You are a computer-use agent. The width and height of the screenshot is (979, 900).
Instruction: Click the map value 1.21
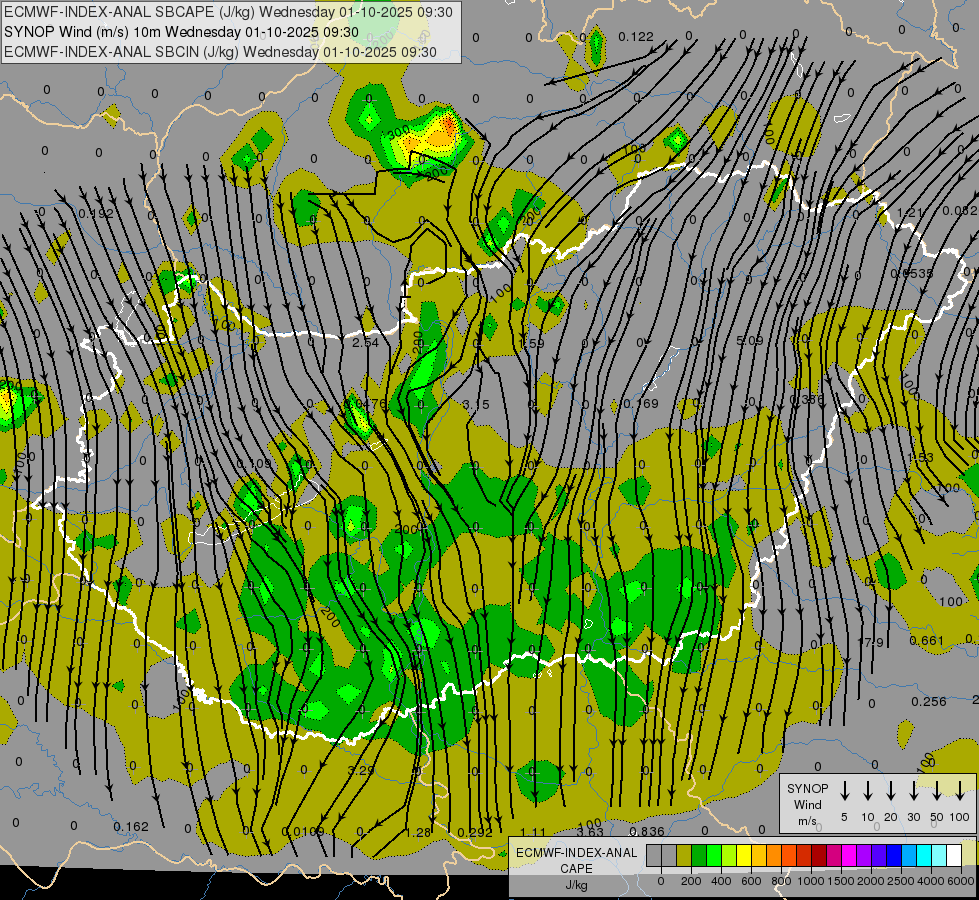(910, 212)
